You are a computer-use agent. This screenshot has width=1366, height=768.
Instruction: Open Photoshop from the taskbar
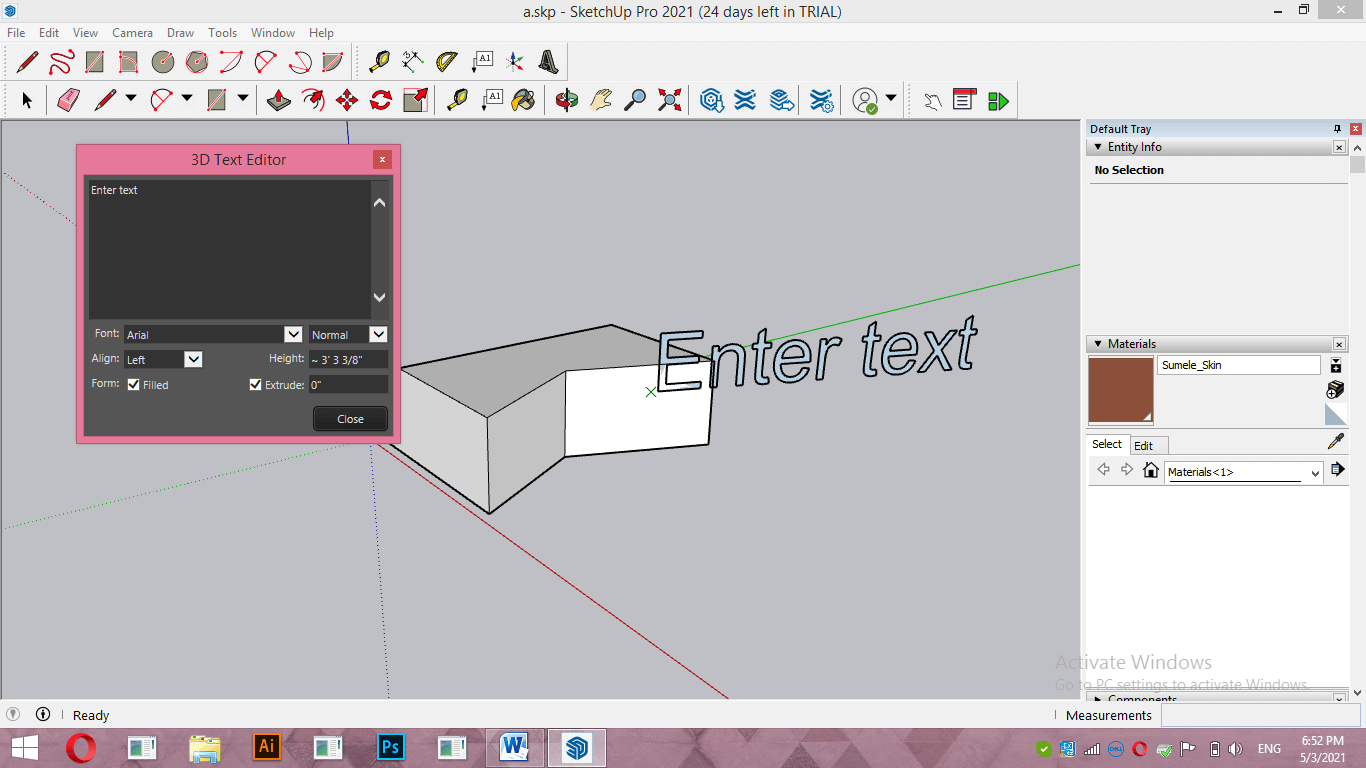[x=390, y=747]
